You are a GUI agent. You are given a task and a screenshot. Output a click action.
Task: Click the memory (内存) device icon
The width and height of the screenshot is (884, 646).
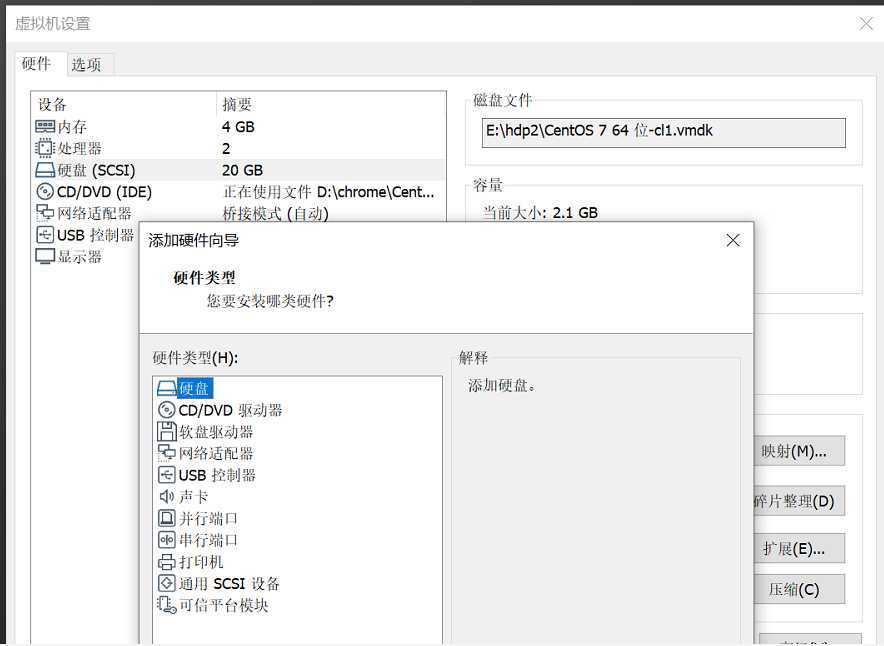(x=45, y=126)
